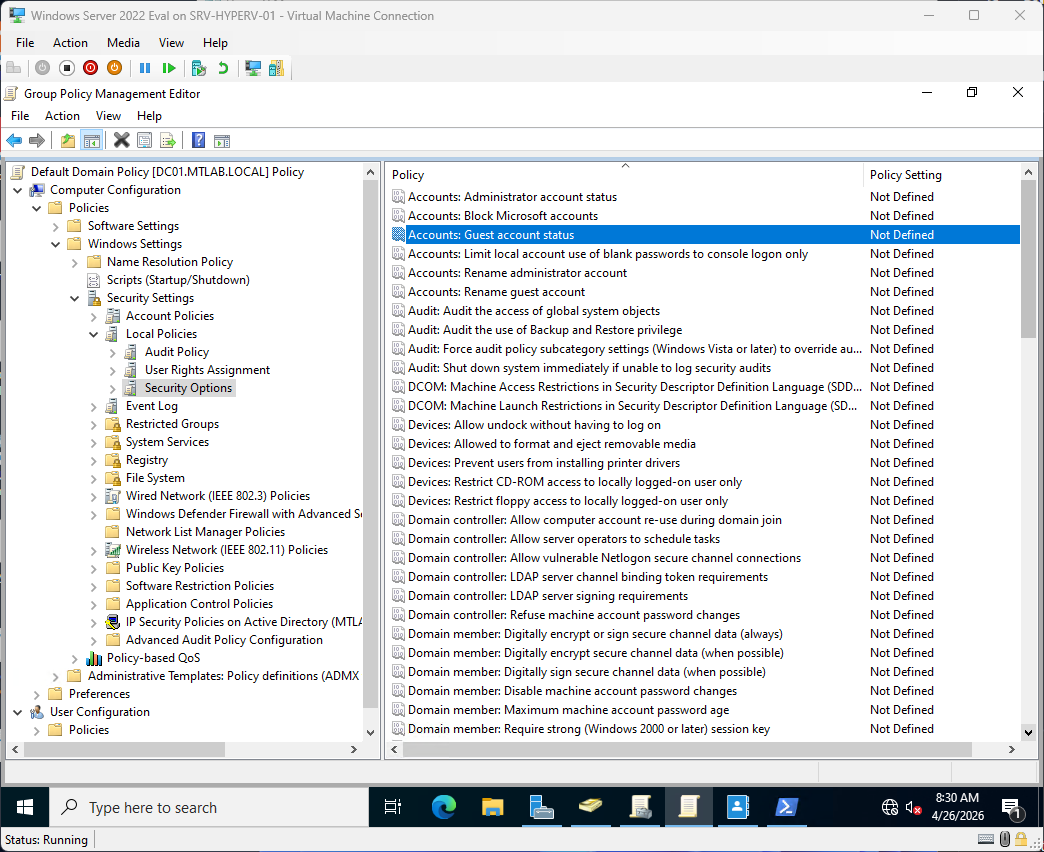1044x852 pixels.
Task: Select Security Options in the tree
Action: 188,388
